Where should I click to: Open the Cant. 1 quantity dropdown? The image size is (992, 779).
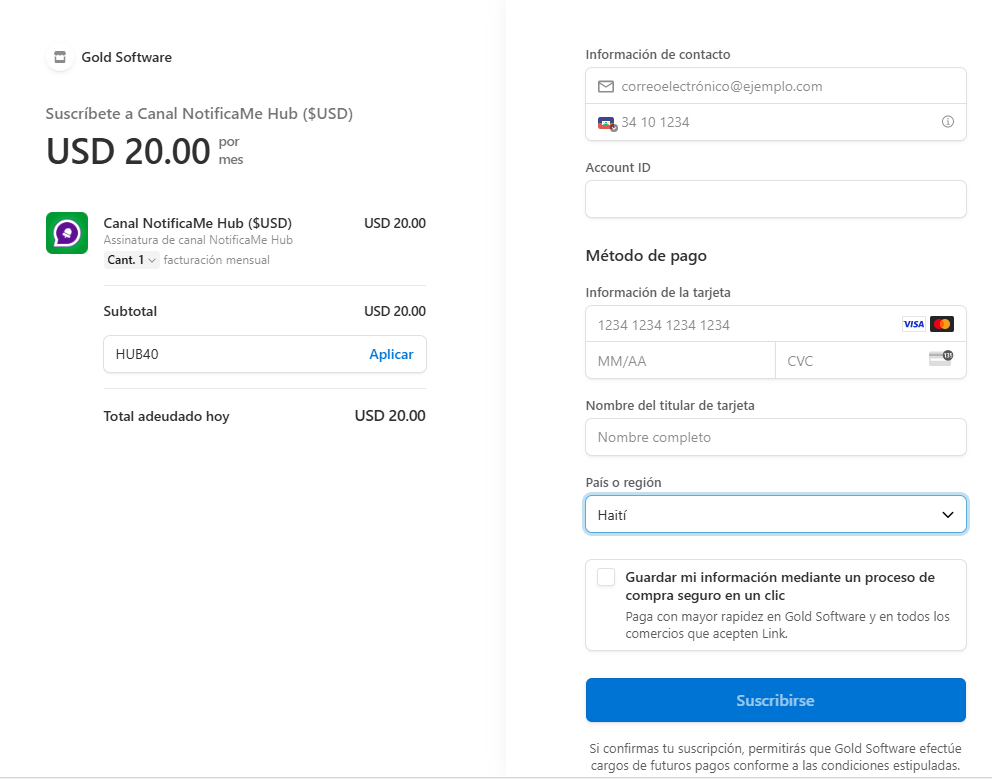[x=131, y=259]
